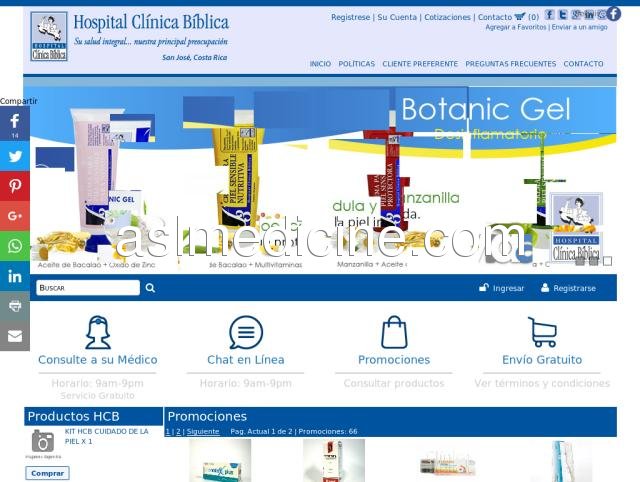Open the CONTACTO menu item
Viewport: 640px width, 482px height.
pyautogui.click(x=583, y=64)
